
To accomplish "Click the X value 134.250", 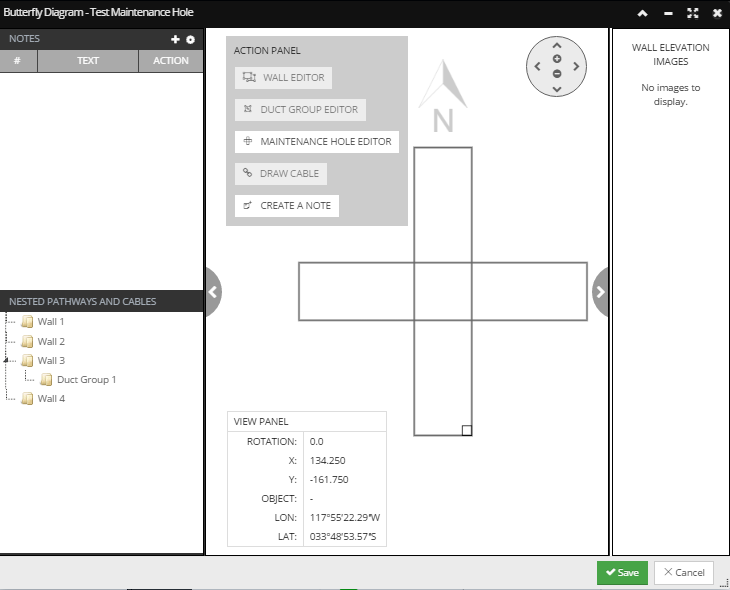I will [x=328, y=461].
